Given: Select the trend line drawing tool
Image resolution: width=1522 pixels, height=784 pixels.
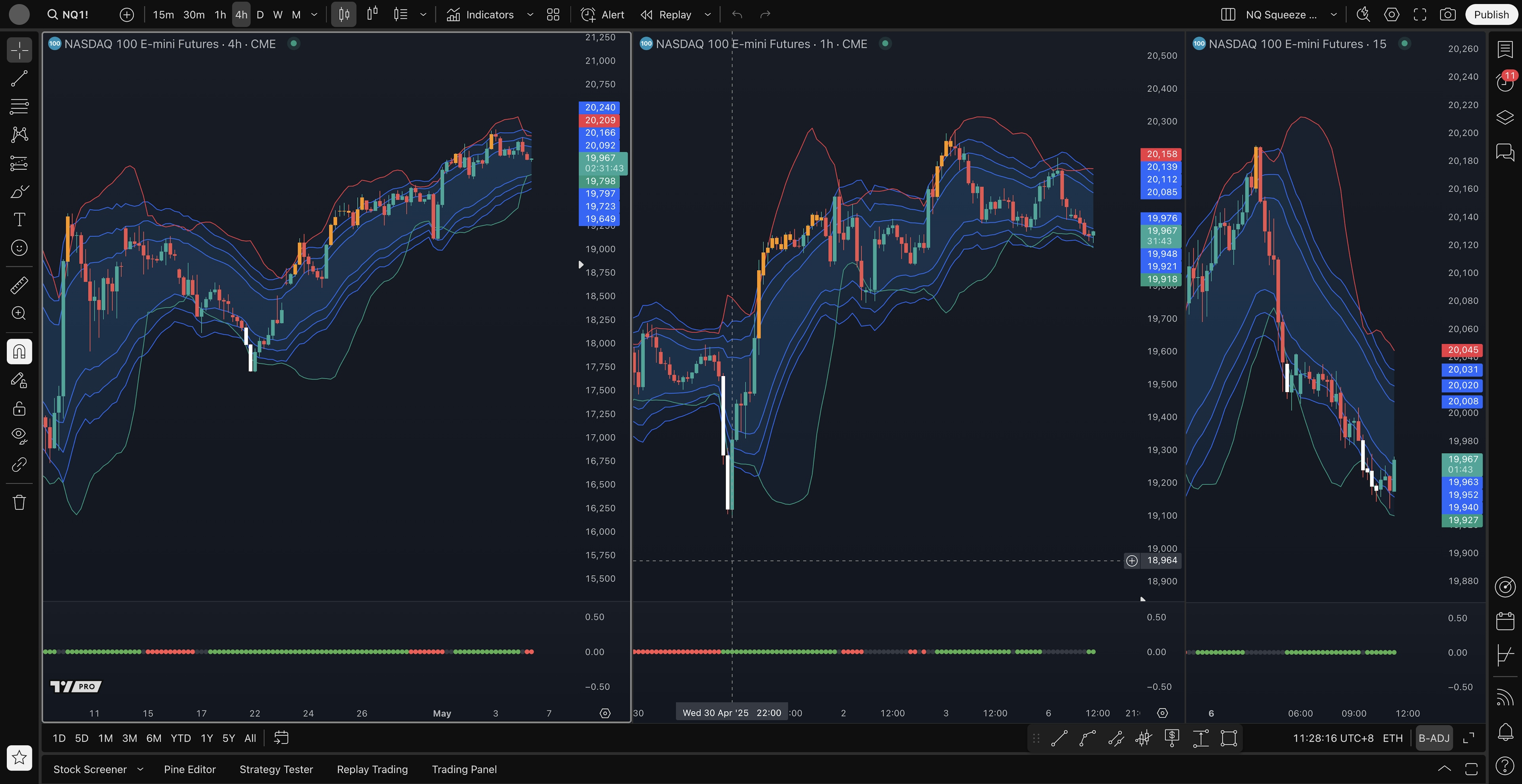Looking at the screenshot, I should click(19, 78).
